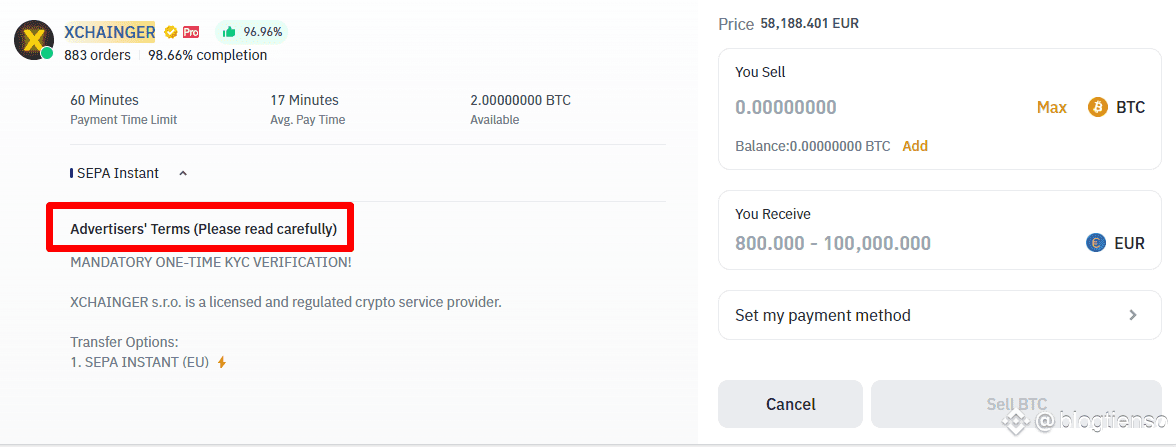Click the 96.96% positive rating pill
The image size is (1176, 447).
(252, 32)
